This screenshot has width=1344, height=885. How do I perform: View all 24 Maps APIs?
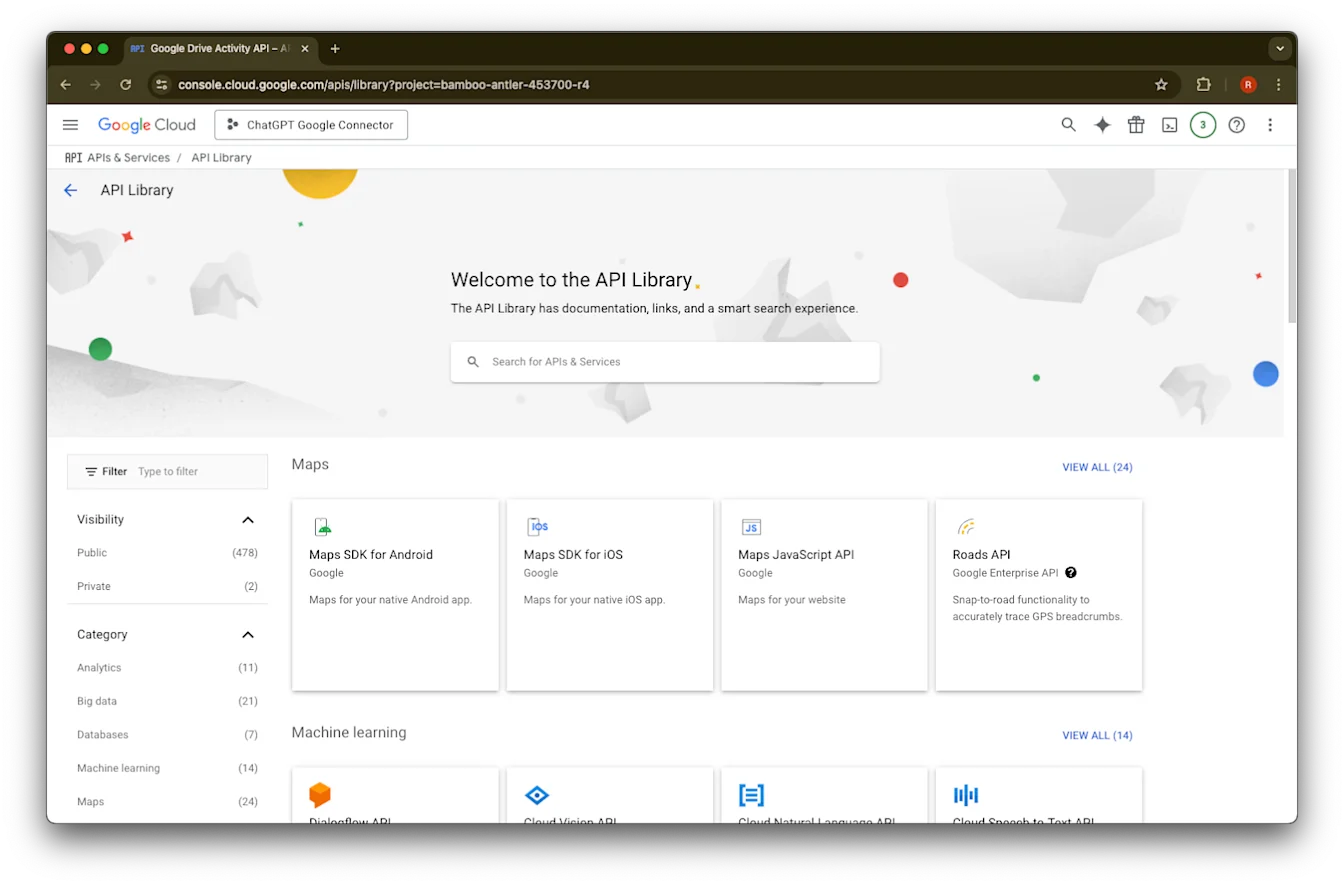(1097, 467)
